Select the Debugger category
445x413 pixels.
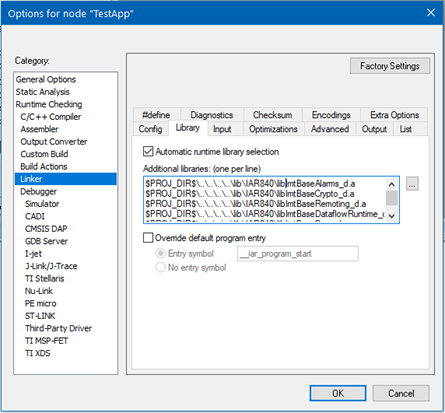pyautogui.click(x=38, y=191)
